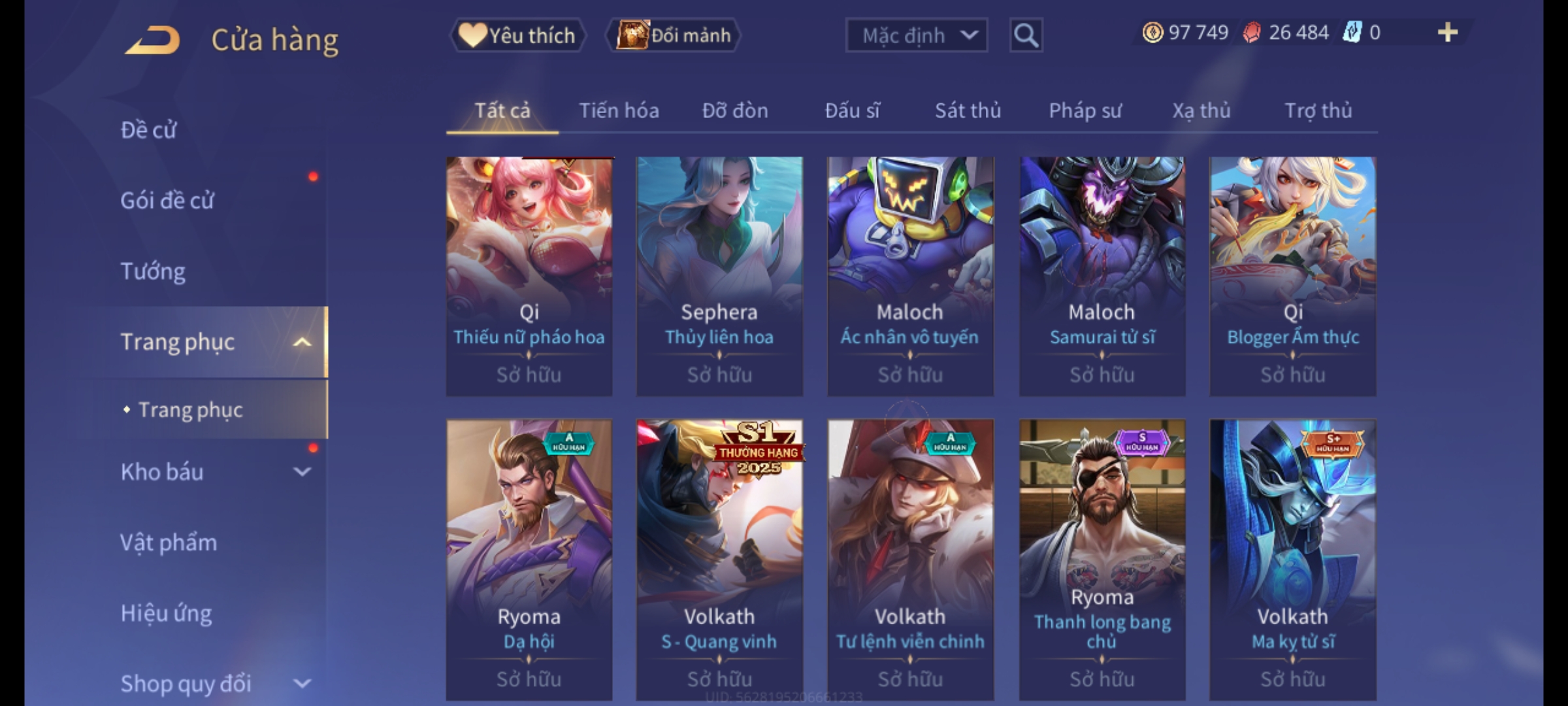1568x706 pixels.
Task: Open Maloch Samurai tử sĩ skin card
Action: click(1102, 276)
